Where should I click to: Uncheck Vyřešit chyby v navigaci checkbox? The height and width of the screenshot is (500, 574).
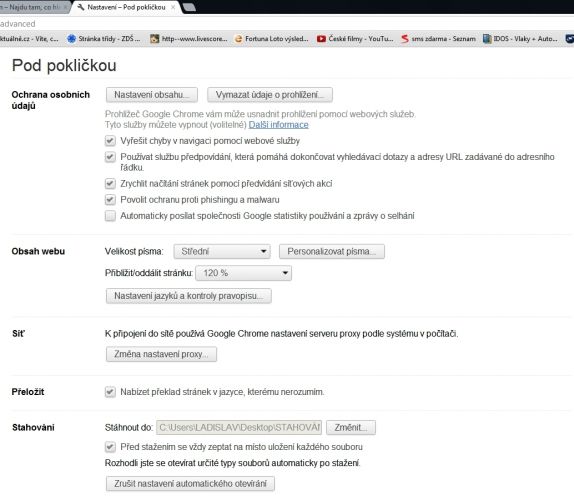tap(110, 141)
